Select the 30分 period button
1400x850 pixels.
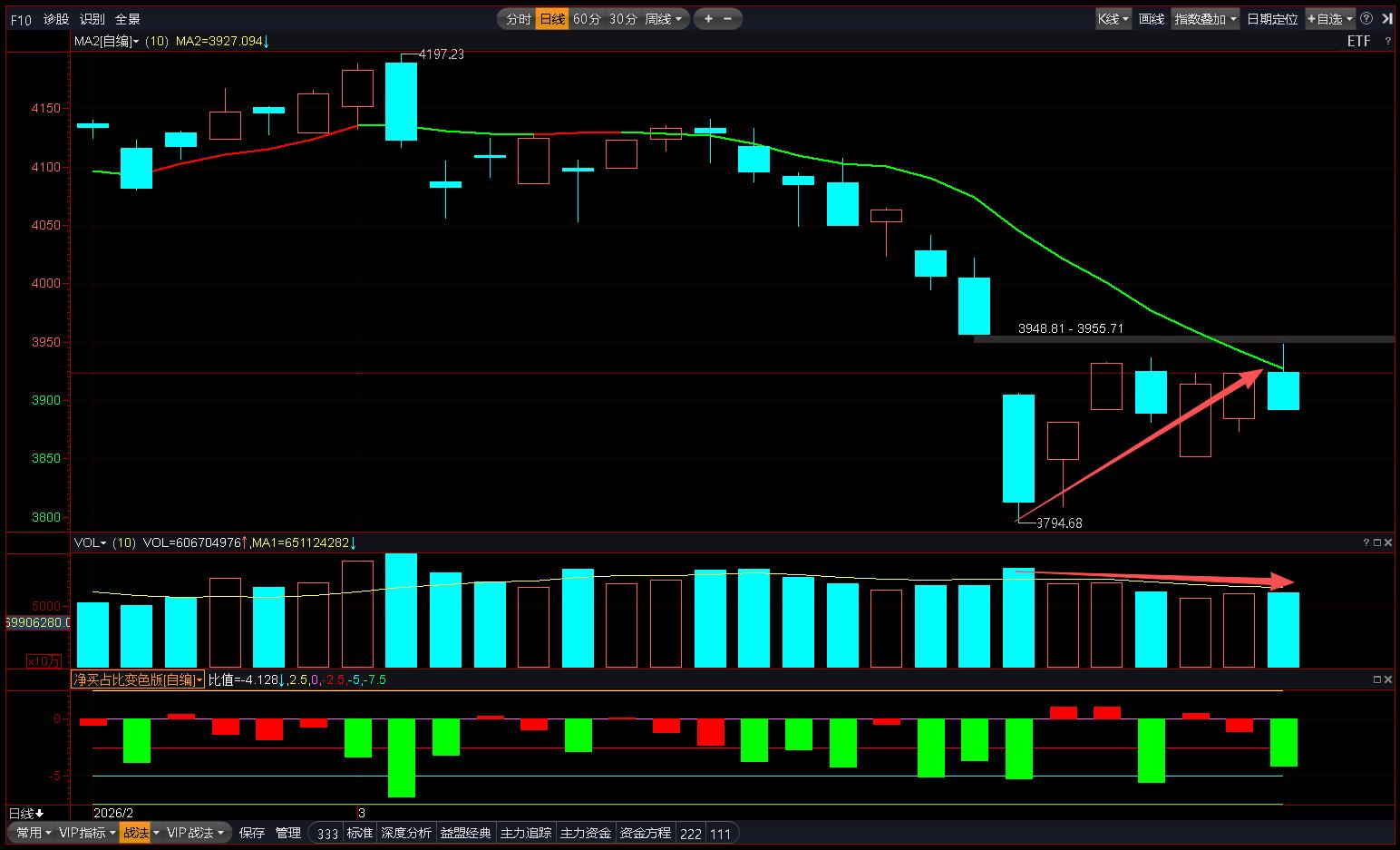622,19
